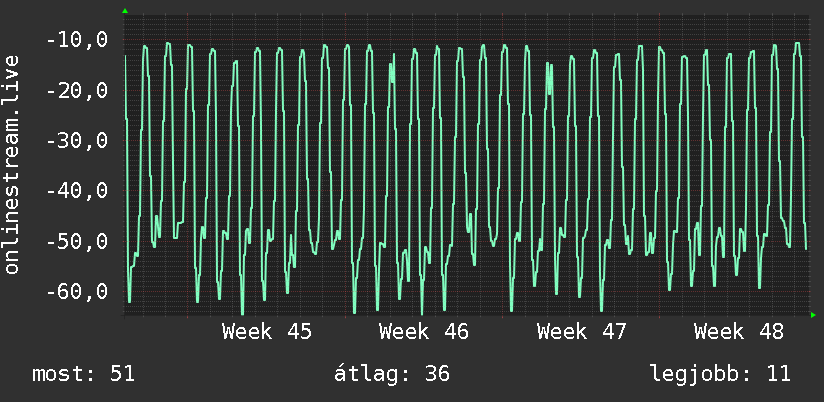The width and height of the screenshot is (824, 402).
Task: Click the '-20,0' y-axis value
Action: coord(77,90)
